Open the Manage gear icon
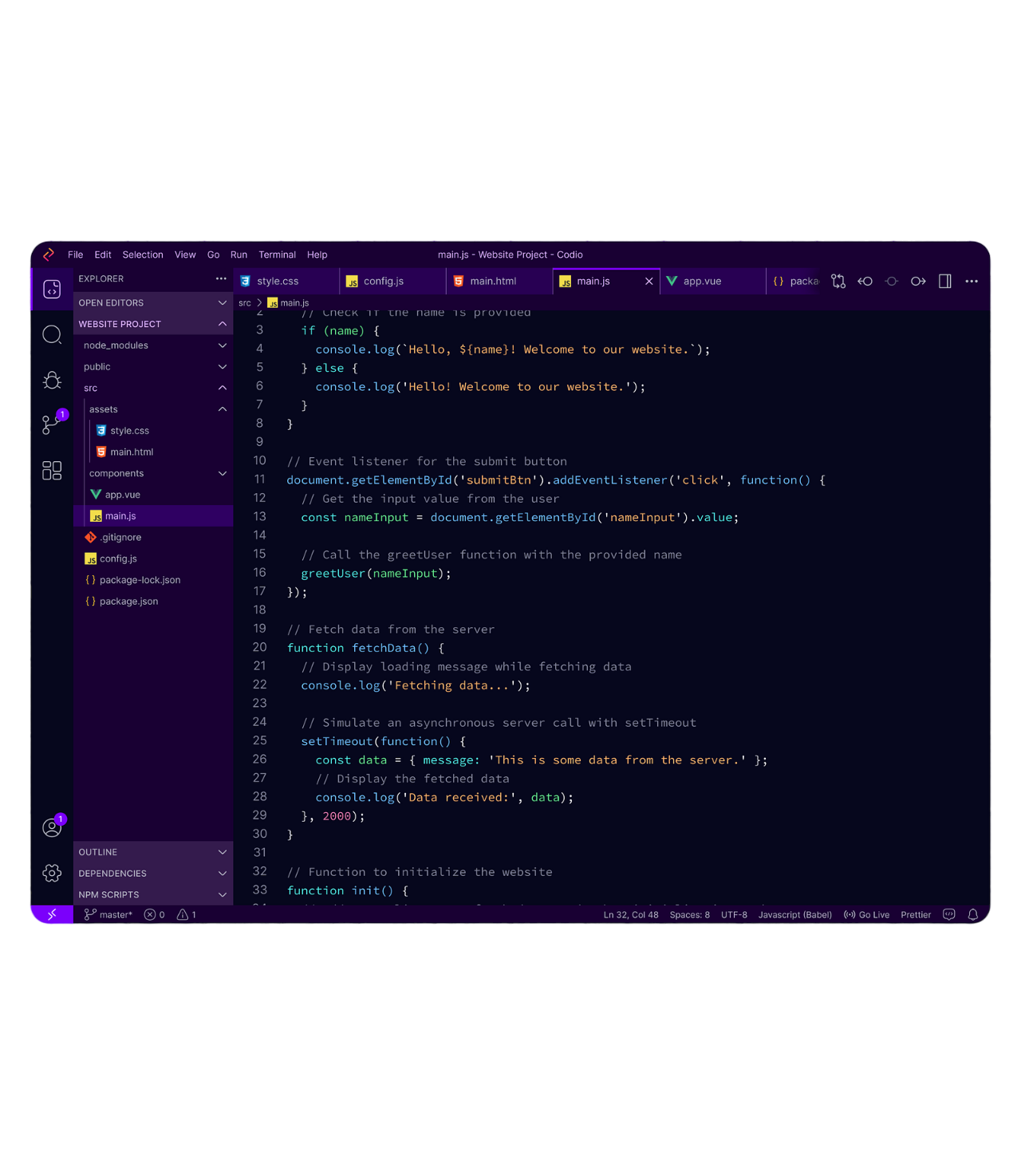1021x1176 pixels. click(x=52, y=873)
